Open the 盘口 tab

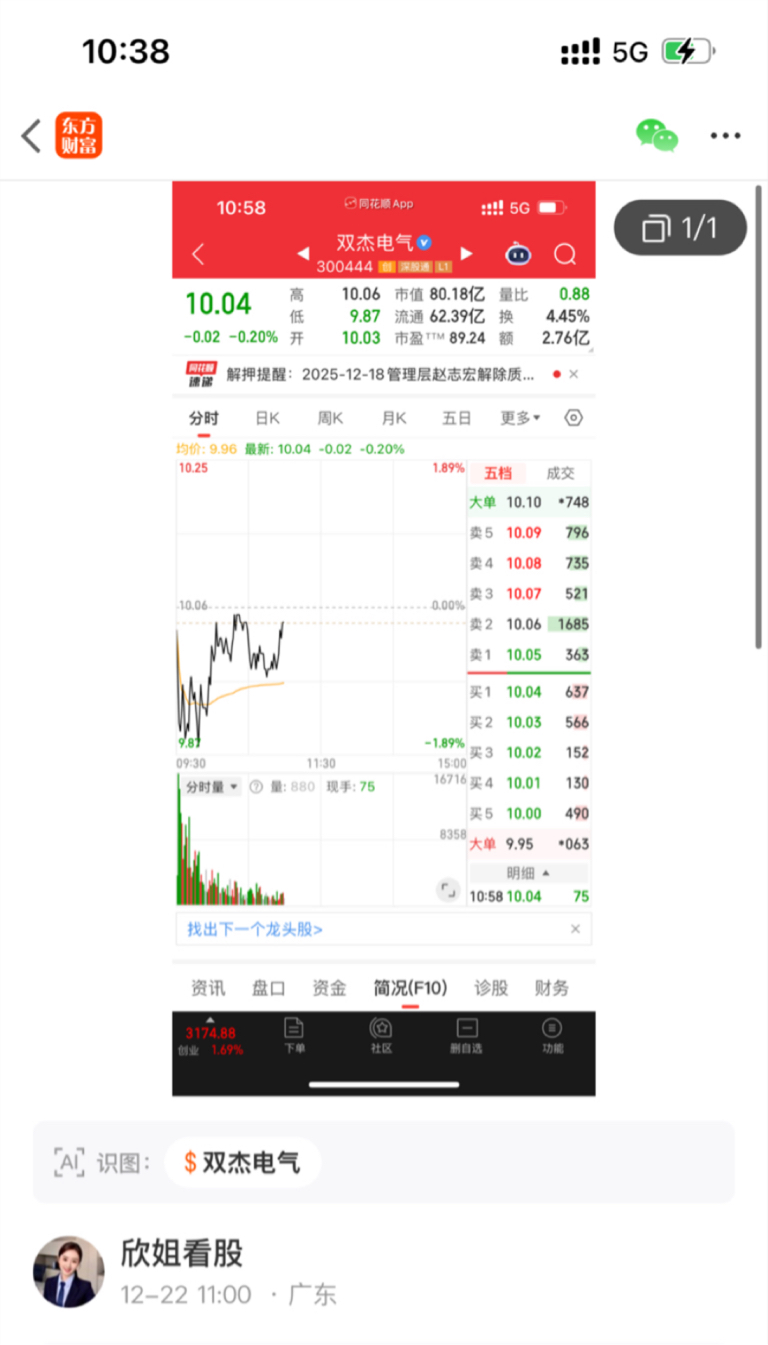point(268,988)
